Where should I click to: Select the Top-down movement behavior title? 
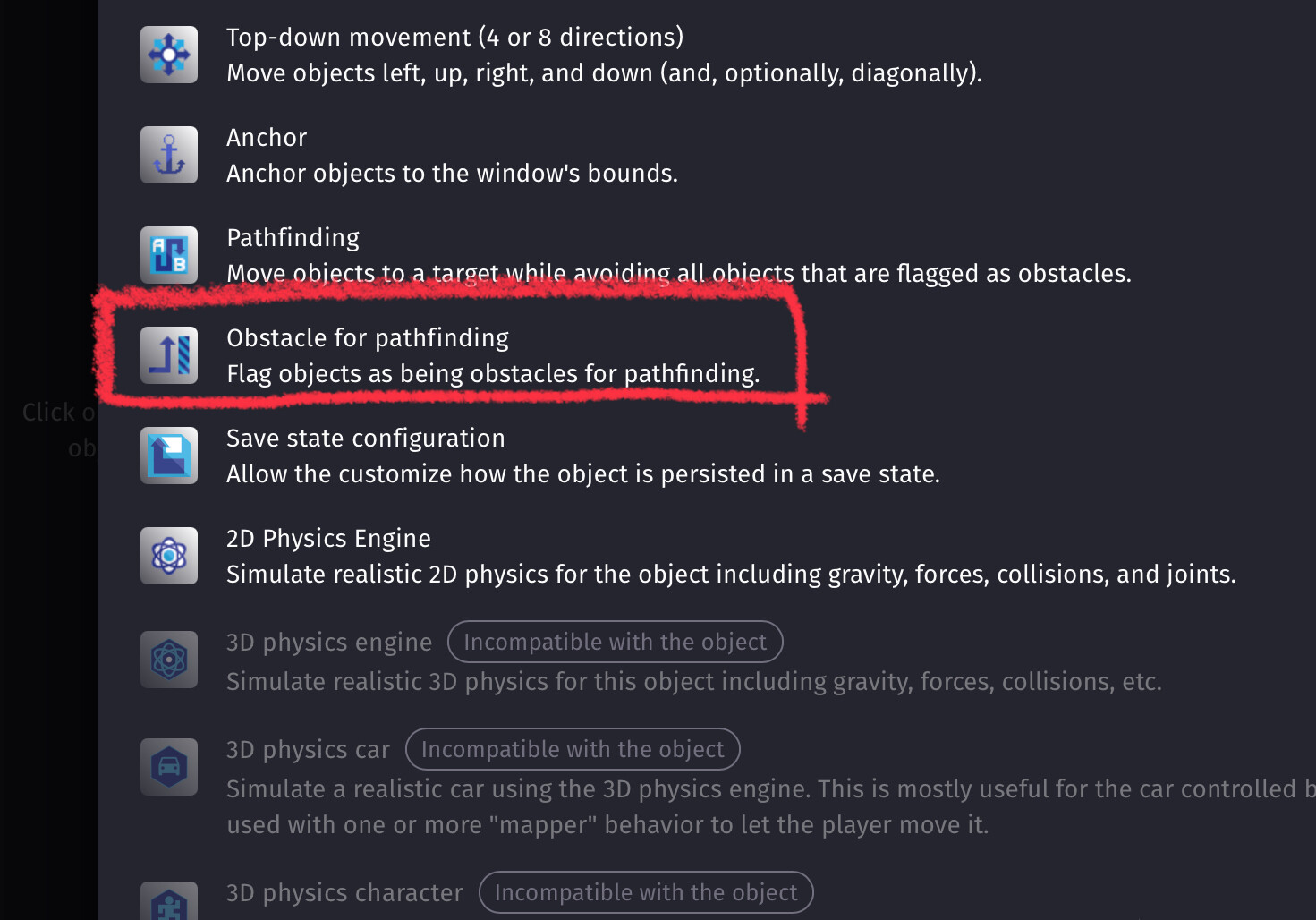454,37
